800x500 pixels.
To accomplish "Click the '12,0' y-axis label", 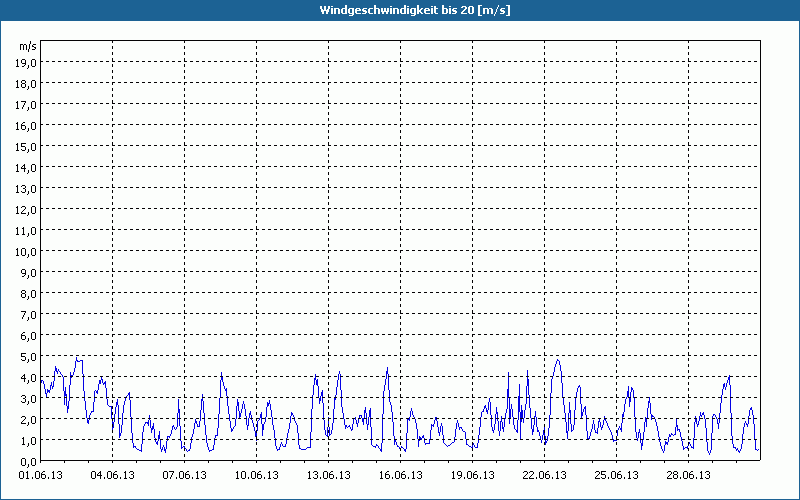I will [x=26, y=210].
